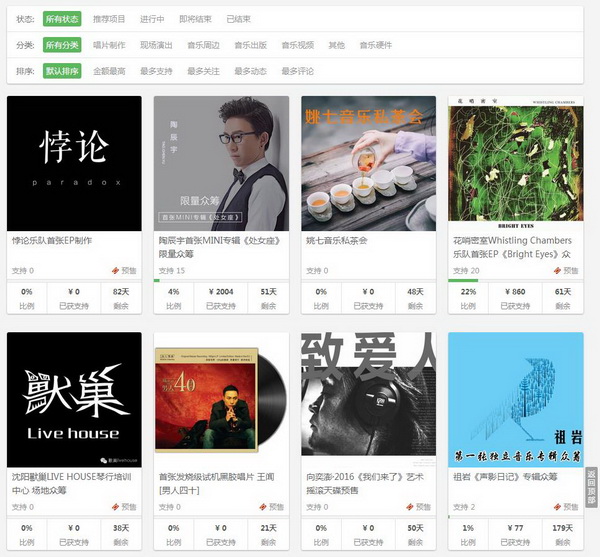Select 默认排序 sort option

coord(62,71)
